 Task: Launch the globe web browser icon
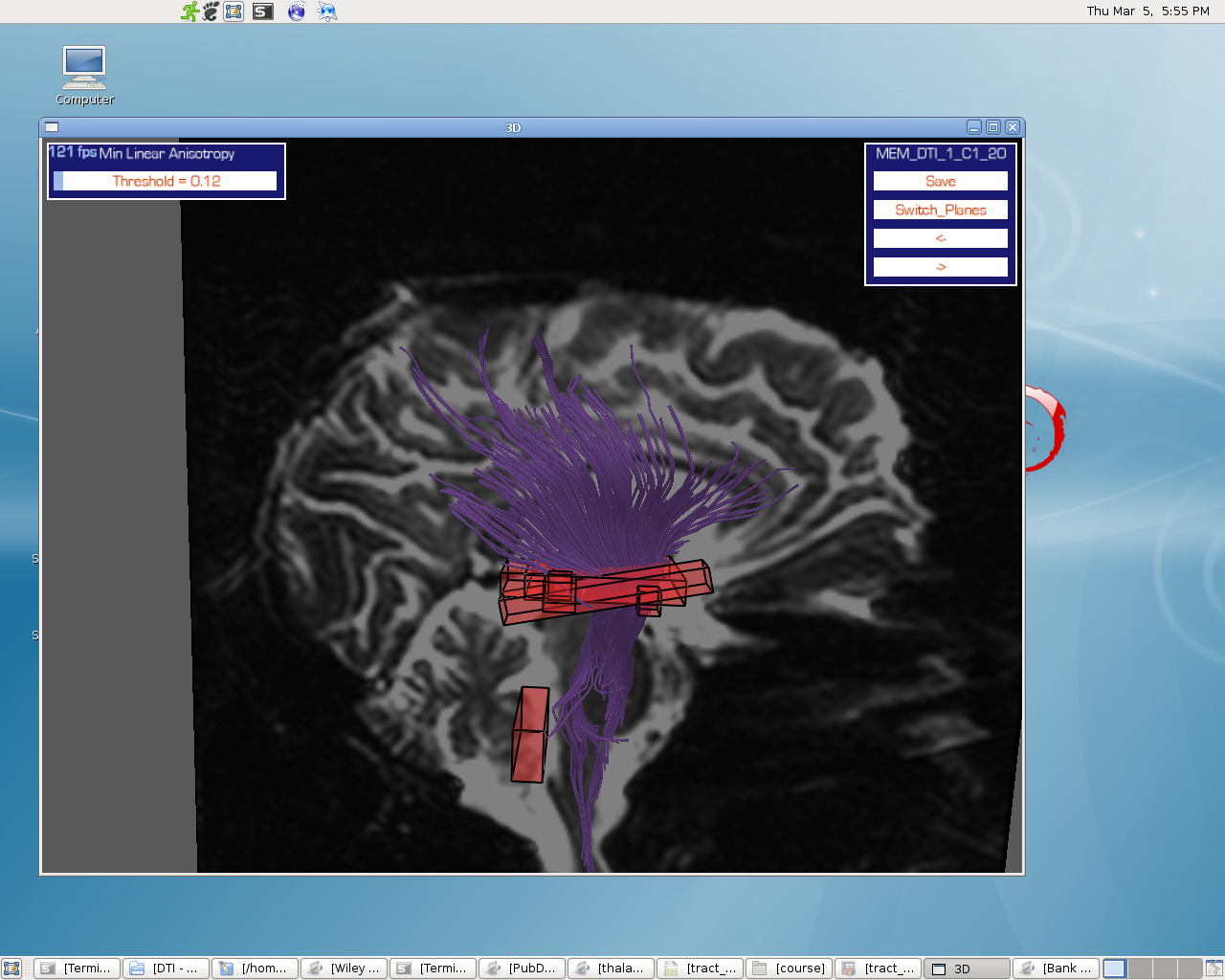click(x=297, y=11)
